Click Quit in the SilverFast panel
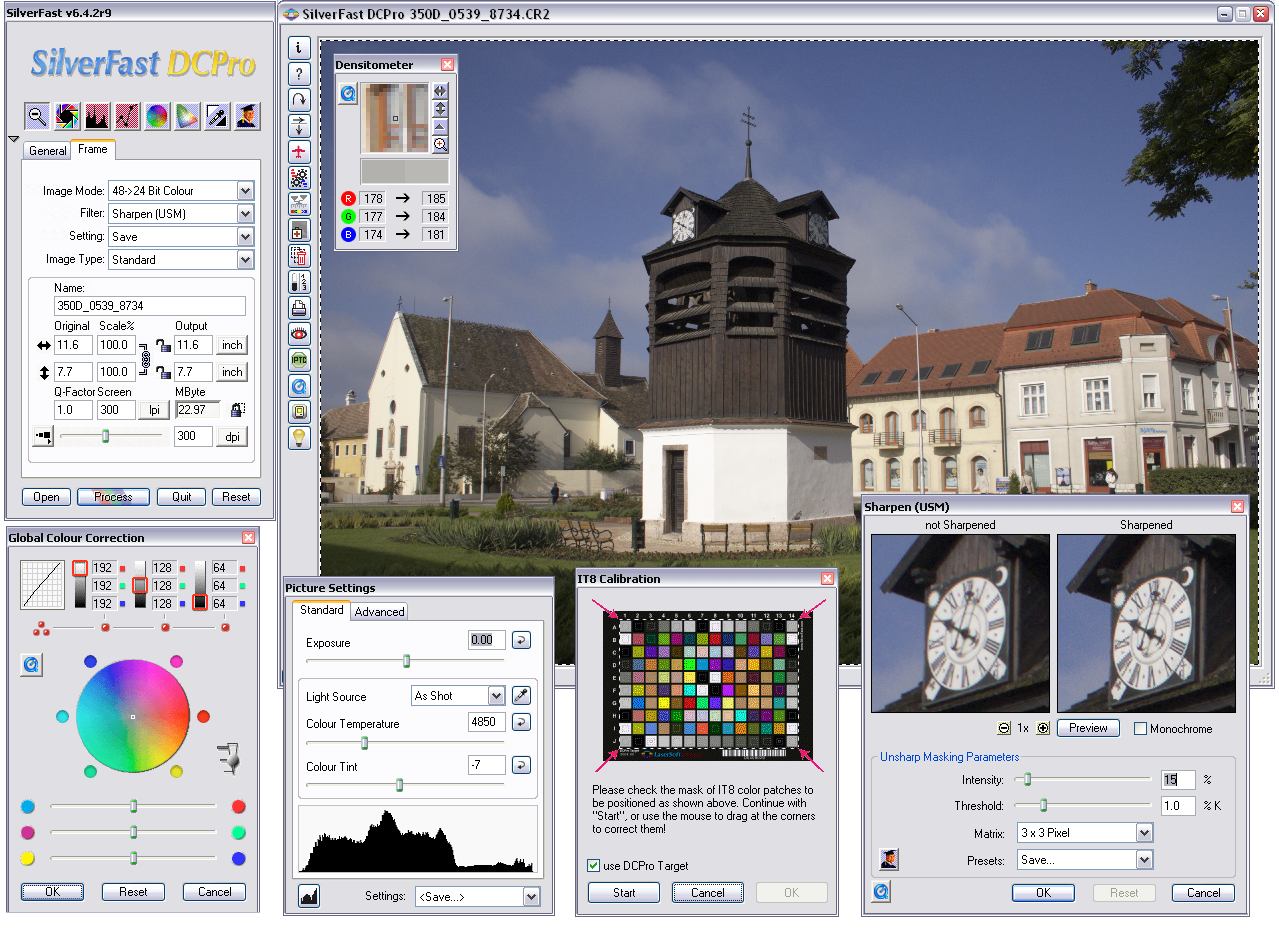 click(181, 497)
